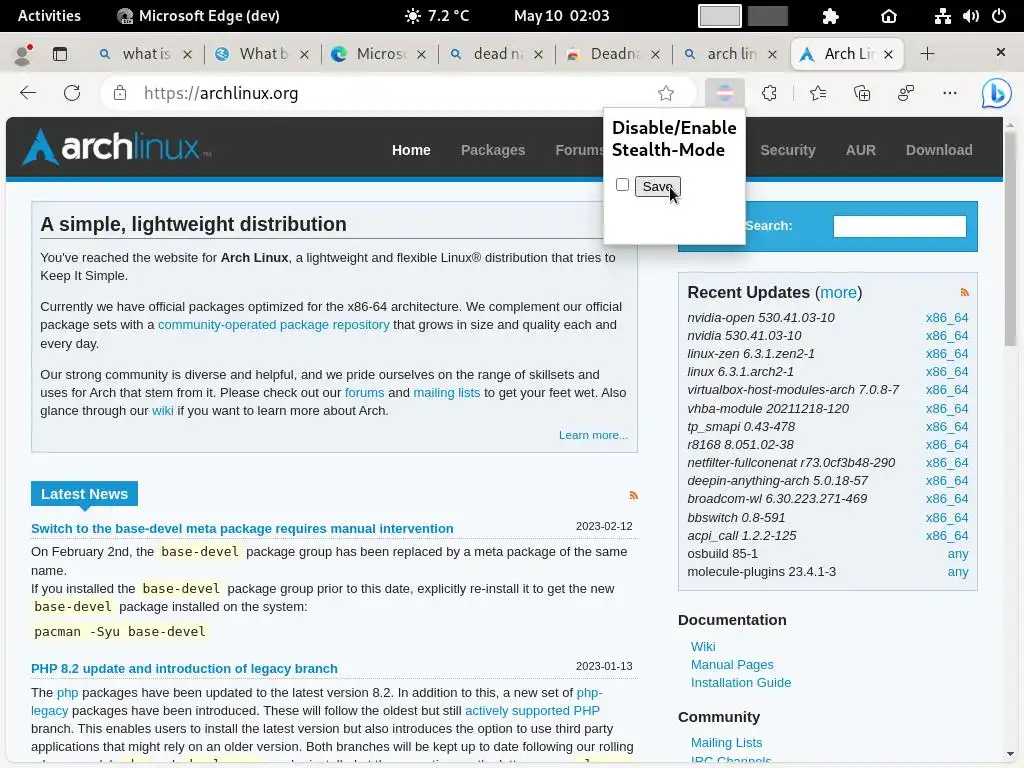Close the 'dead n' search tab

tap(538, 55)
